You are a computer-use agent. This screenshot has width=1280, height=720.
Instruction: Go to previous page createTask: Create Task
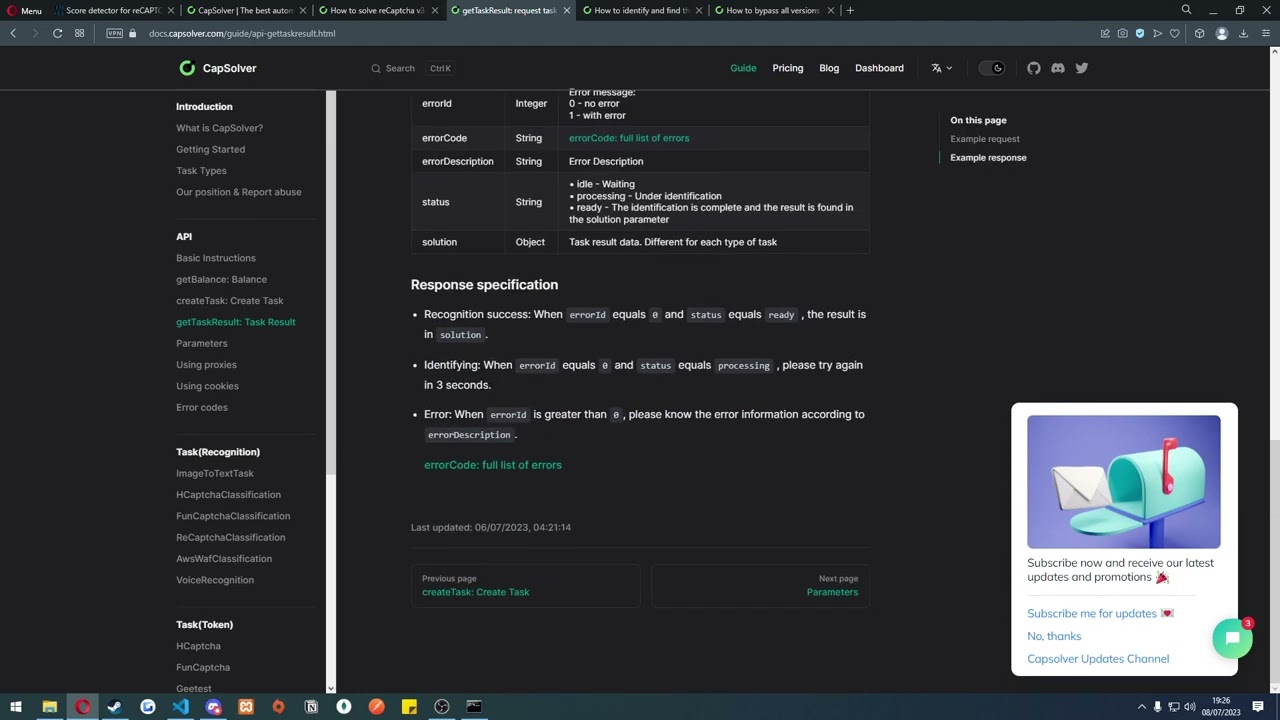525,586
